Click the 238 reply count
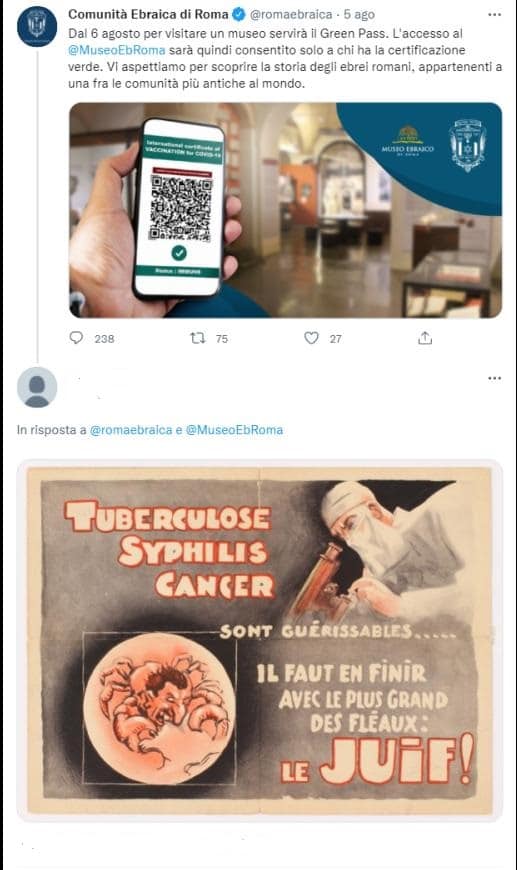 [x=104, y=338]
